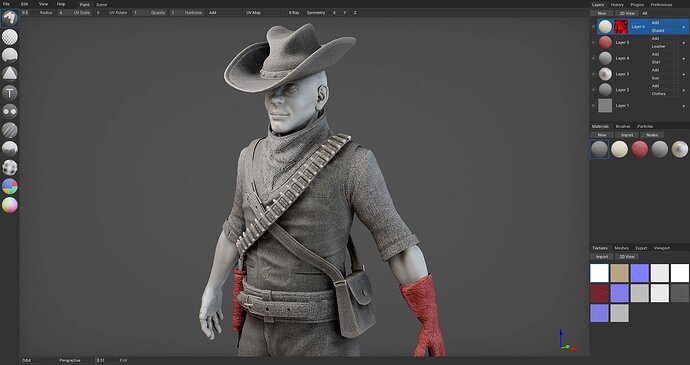Toggle visibility of Layer 6
The height and width of the screenshot is (365, 690).
(593, 27)
